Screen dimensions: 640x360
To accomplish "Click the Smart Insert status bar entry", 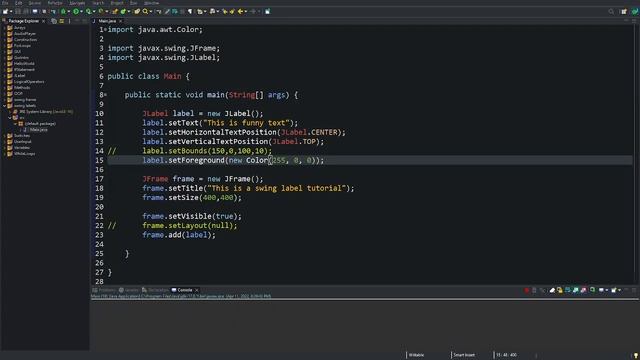I will pos(464,355).
